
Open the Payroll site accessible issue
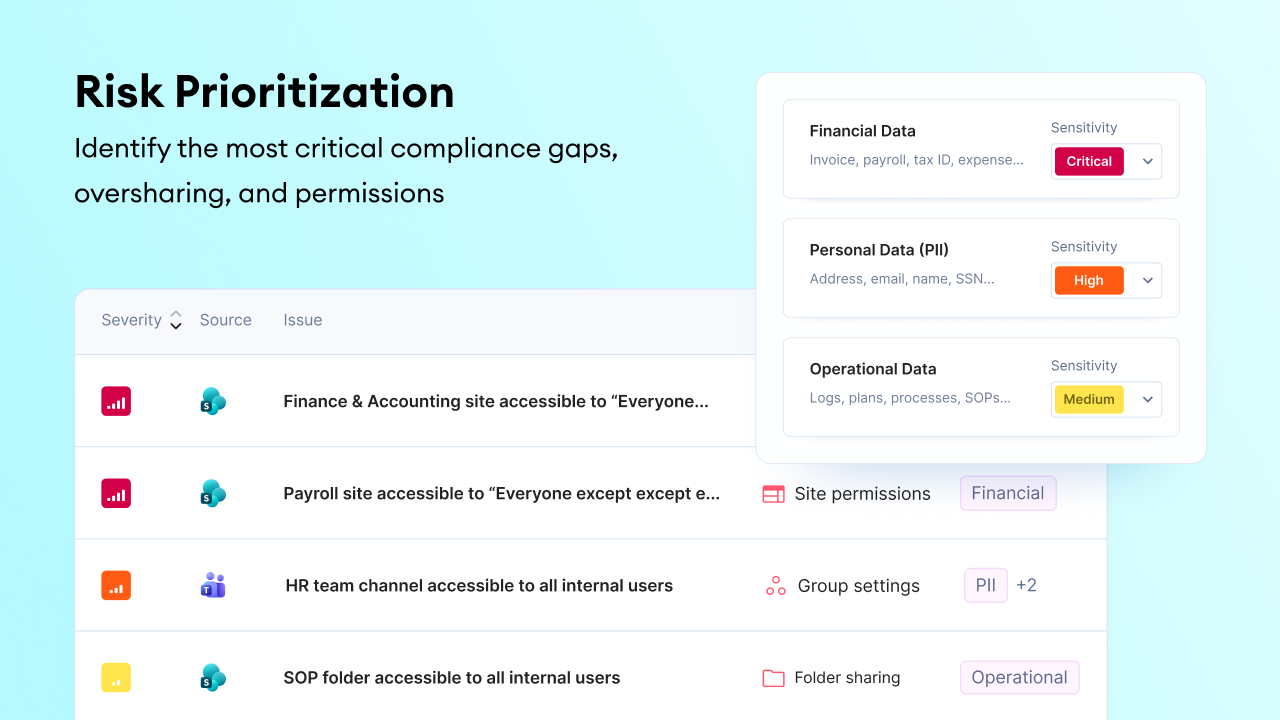502,493
